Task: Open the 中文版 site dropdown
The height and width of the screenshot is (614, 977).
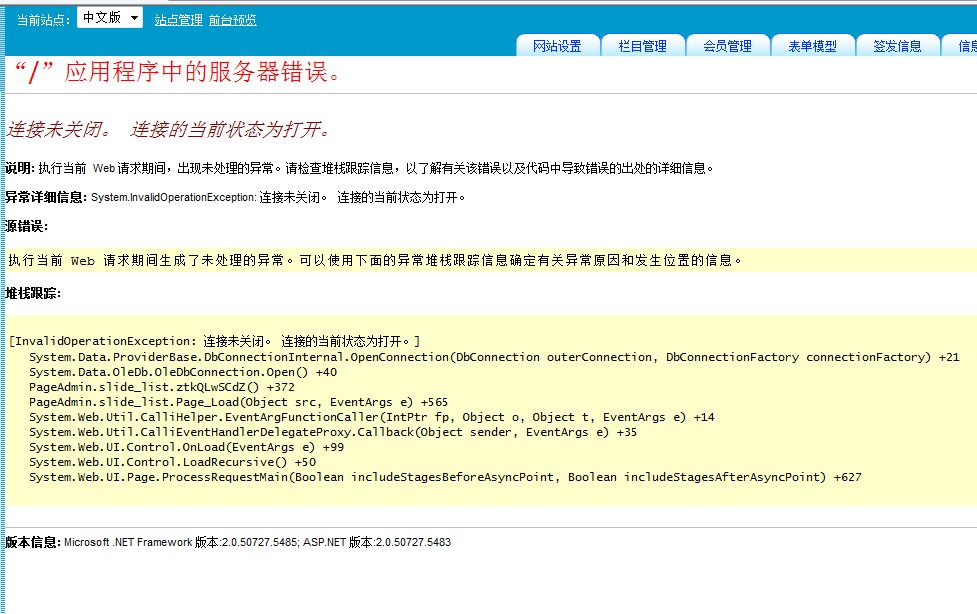Action: pos(109,18)
